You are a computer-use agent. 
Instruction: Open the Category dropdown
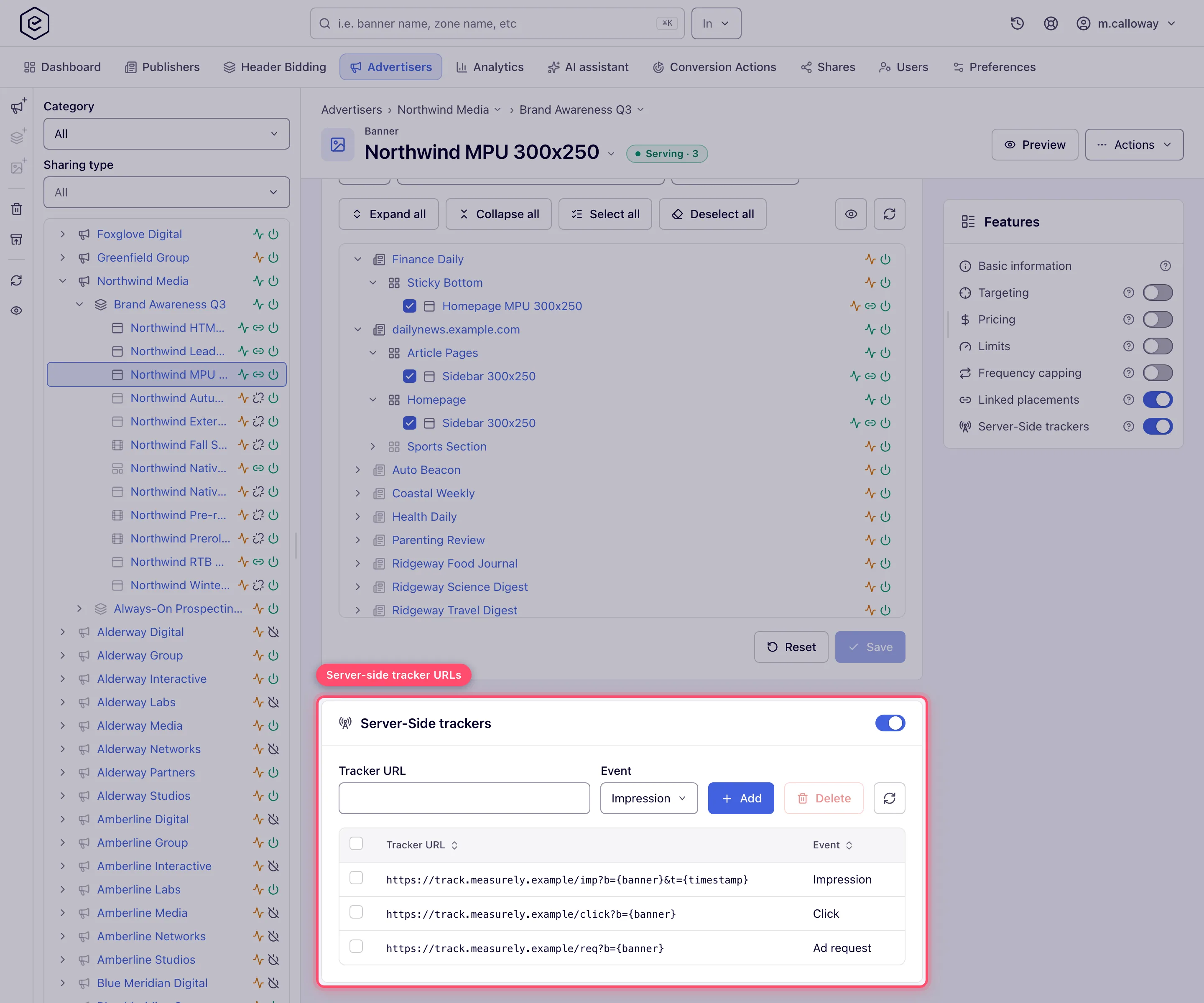coord(166,134)
